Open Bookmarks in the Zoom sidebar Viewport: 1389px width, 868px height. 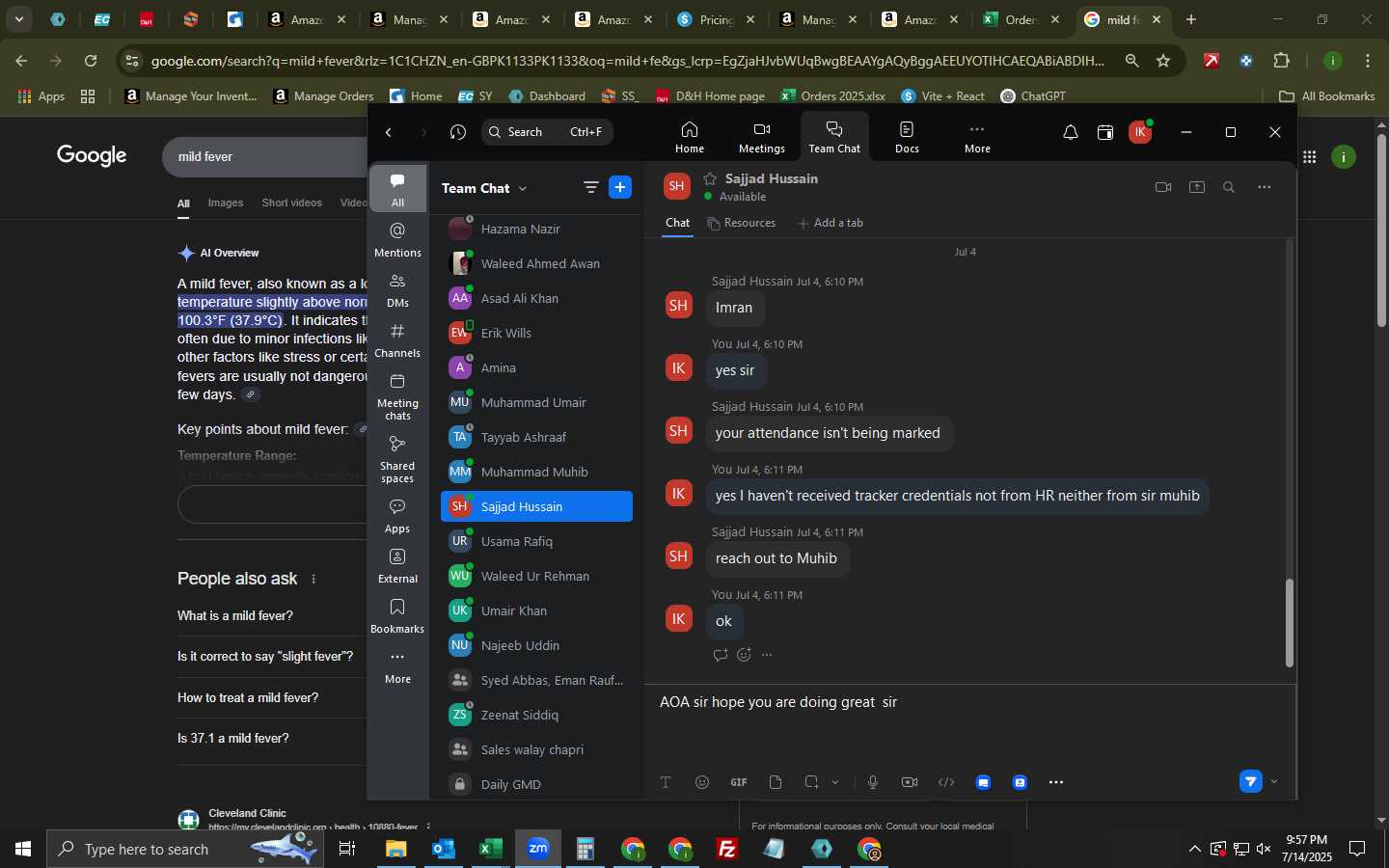pos(397,615)
